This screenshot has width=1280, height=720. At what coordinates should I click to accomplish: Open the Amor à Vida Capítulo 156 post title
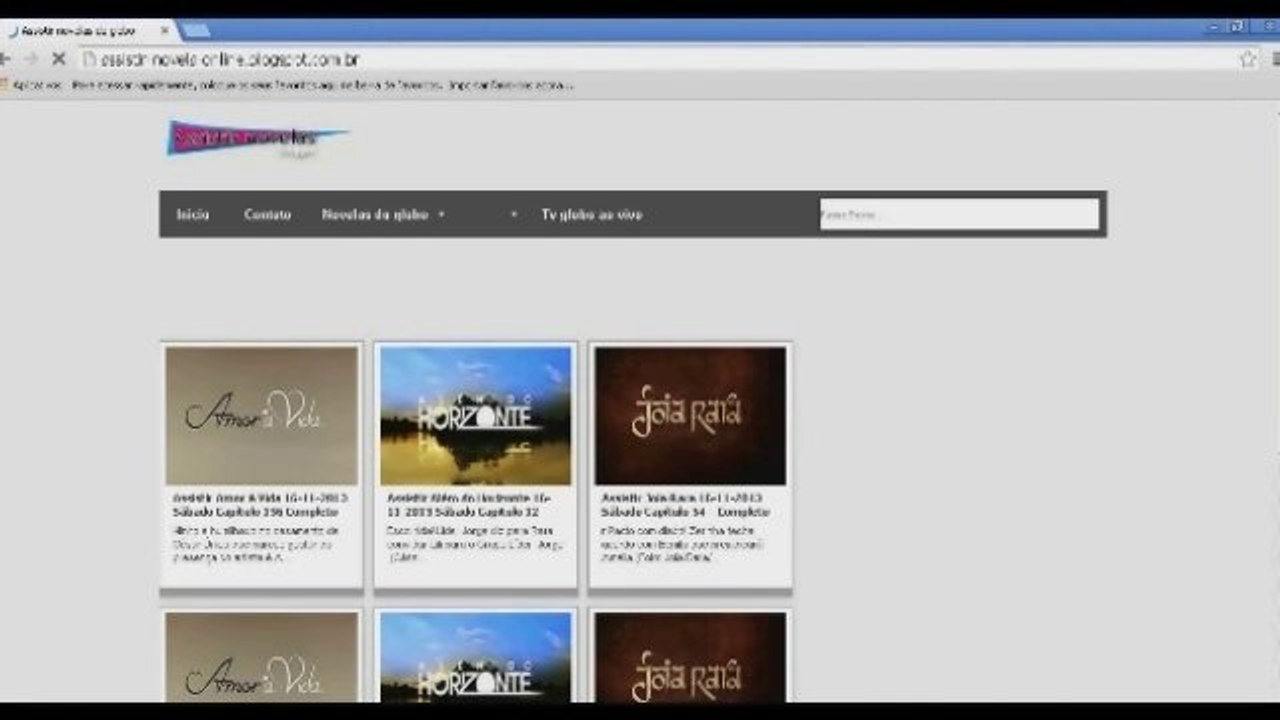(x=260, y=505)
